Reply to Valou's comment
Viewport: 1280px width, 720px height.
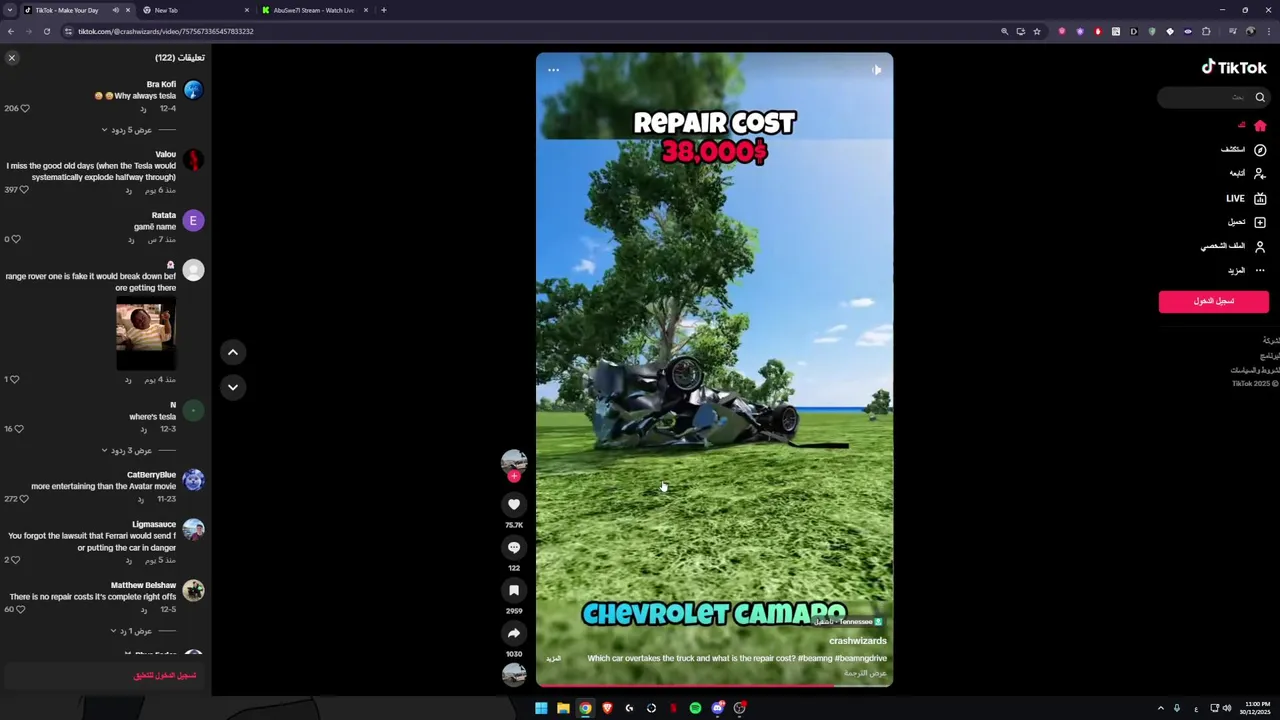click(129, 190)
